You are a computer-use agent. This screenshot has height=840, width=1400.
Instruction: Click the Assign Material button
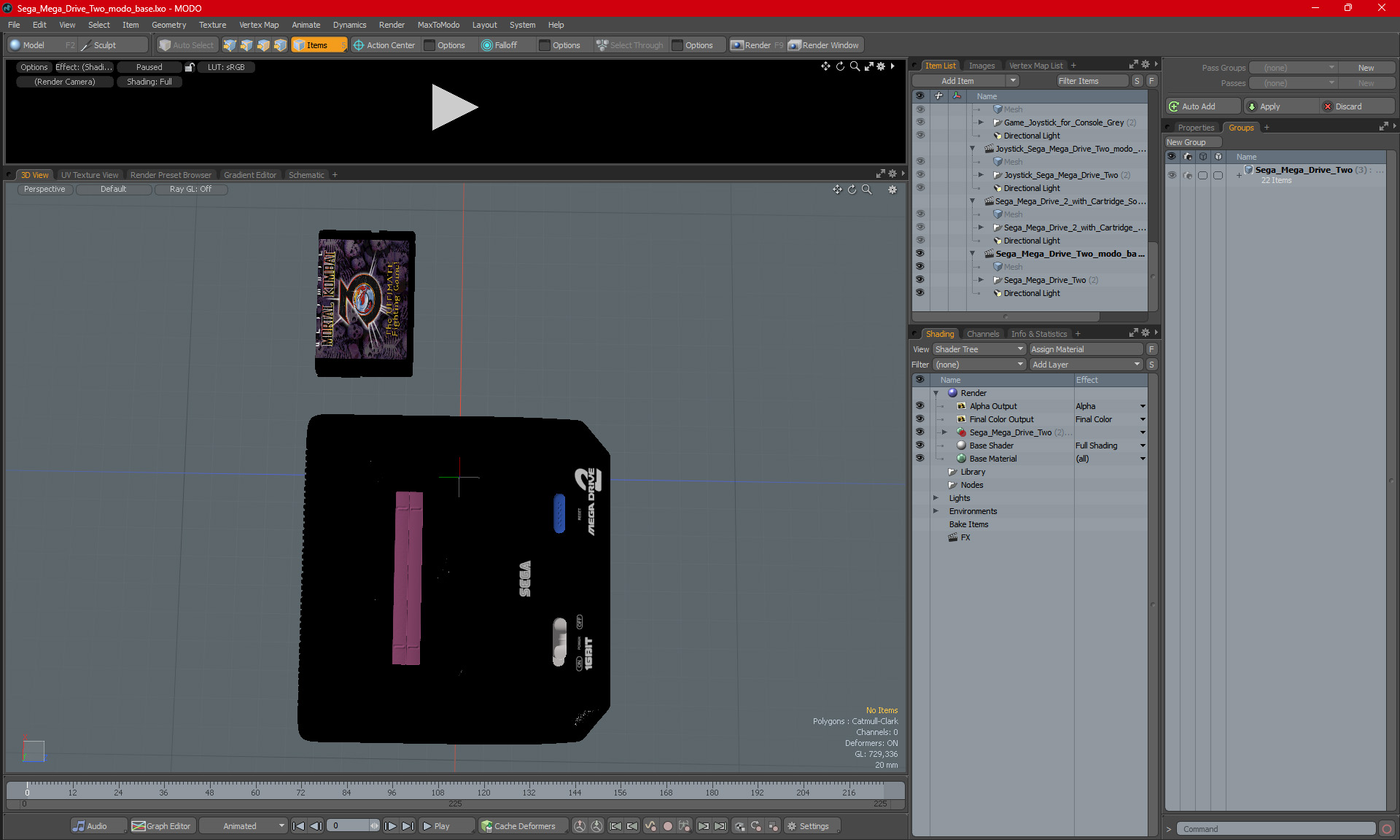1085,349
